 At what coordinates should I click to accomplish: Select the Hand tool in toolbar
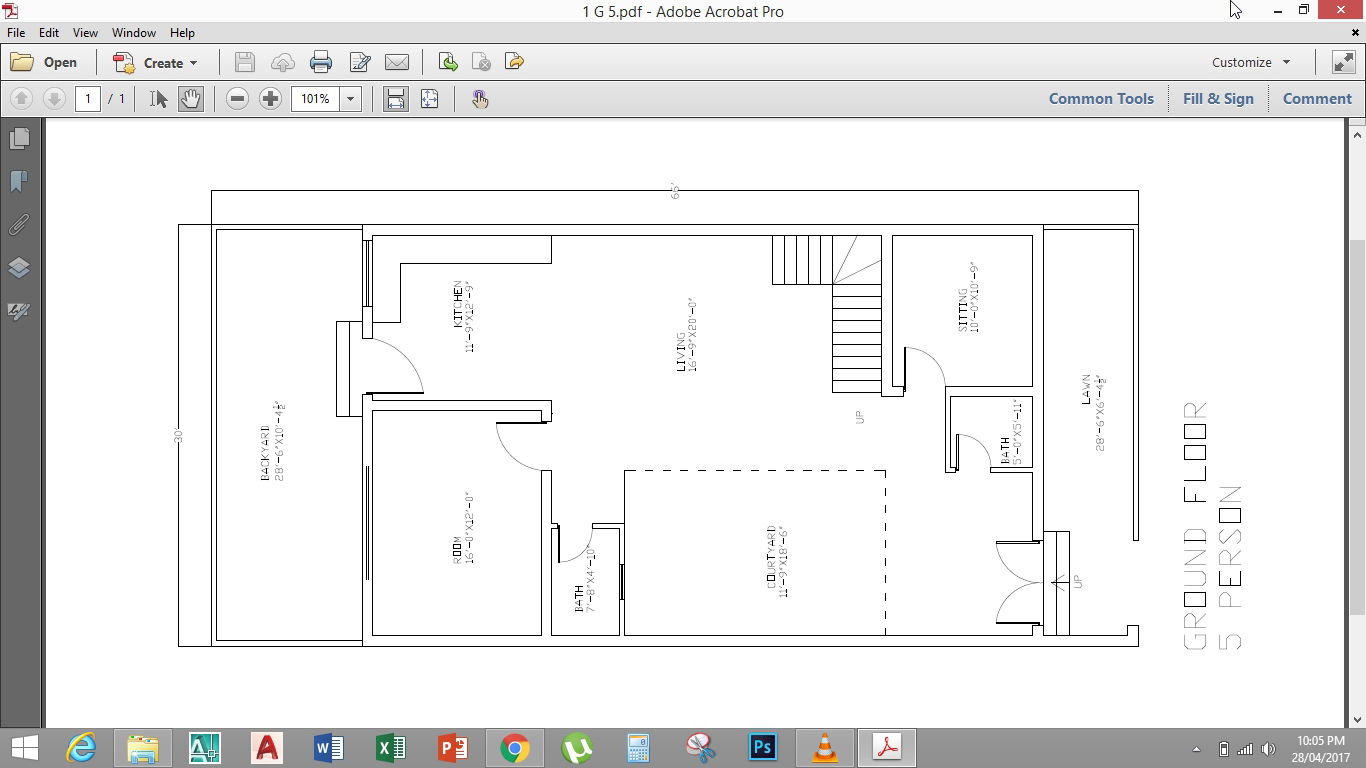[191, 99]
